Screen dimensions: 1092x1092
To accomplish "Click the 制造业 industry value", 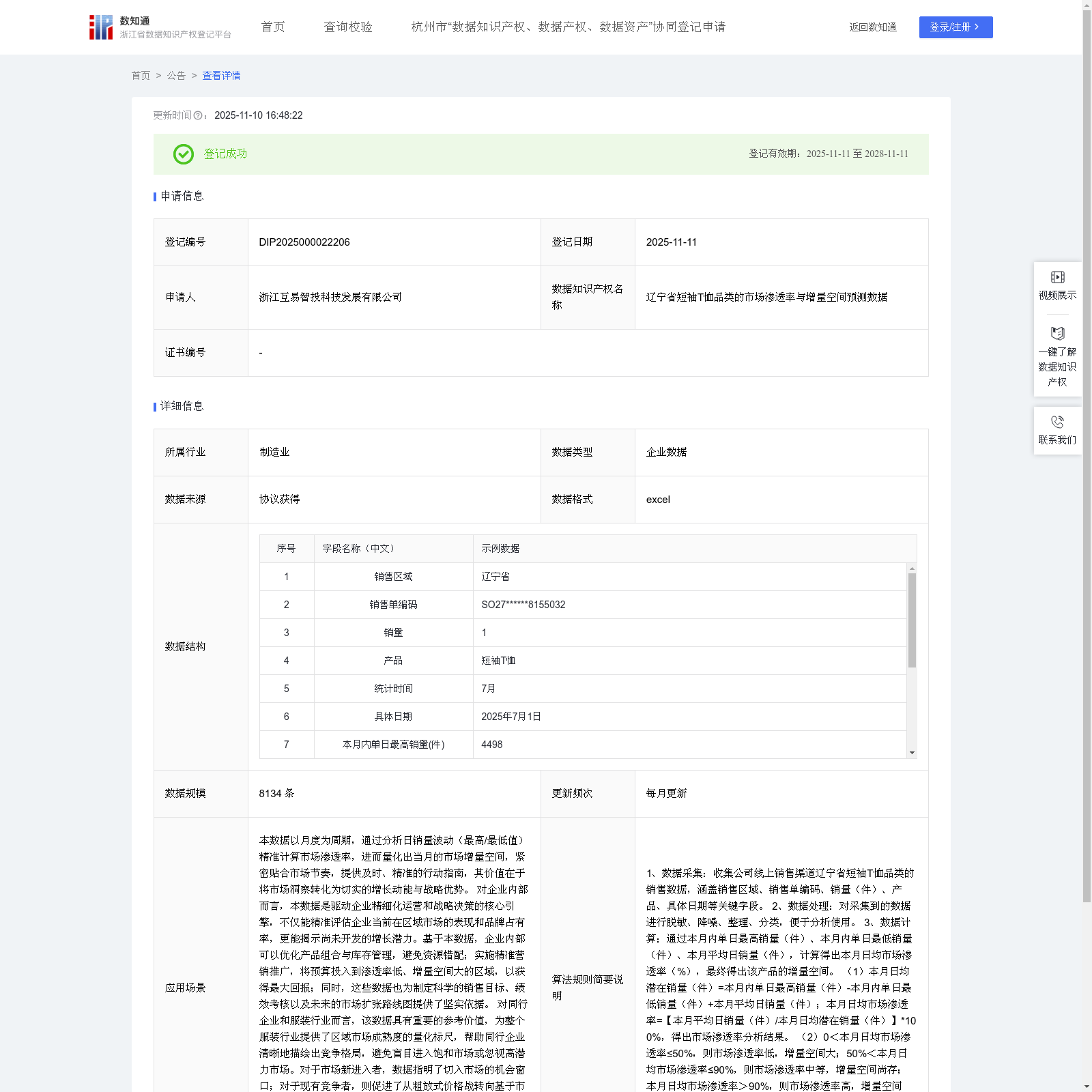I will [x=274, y=452].
